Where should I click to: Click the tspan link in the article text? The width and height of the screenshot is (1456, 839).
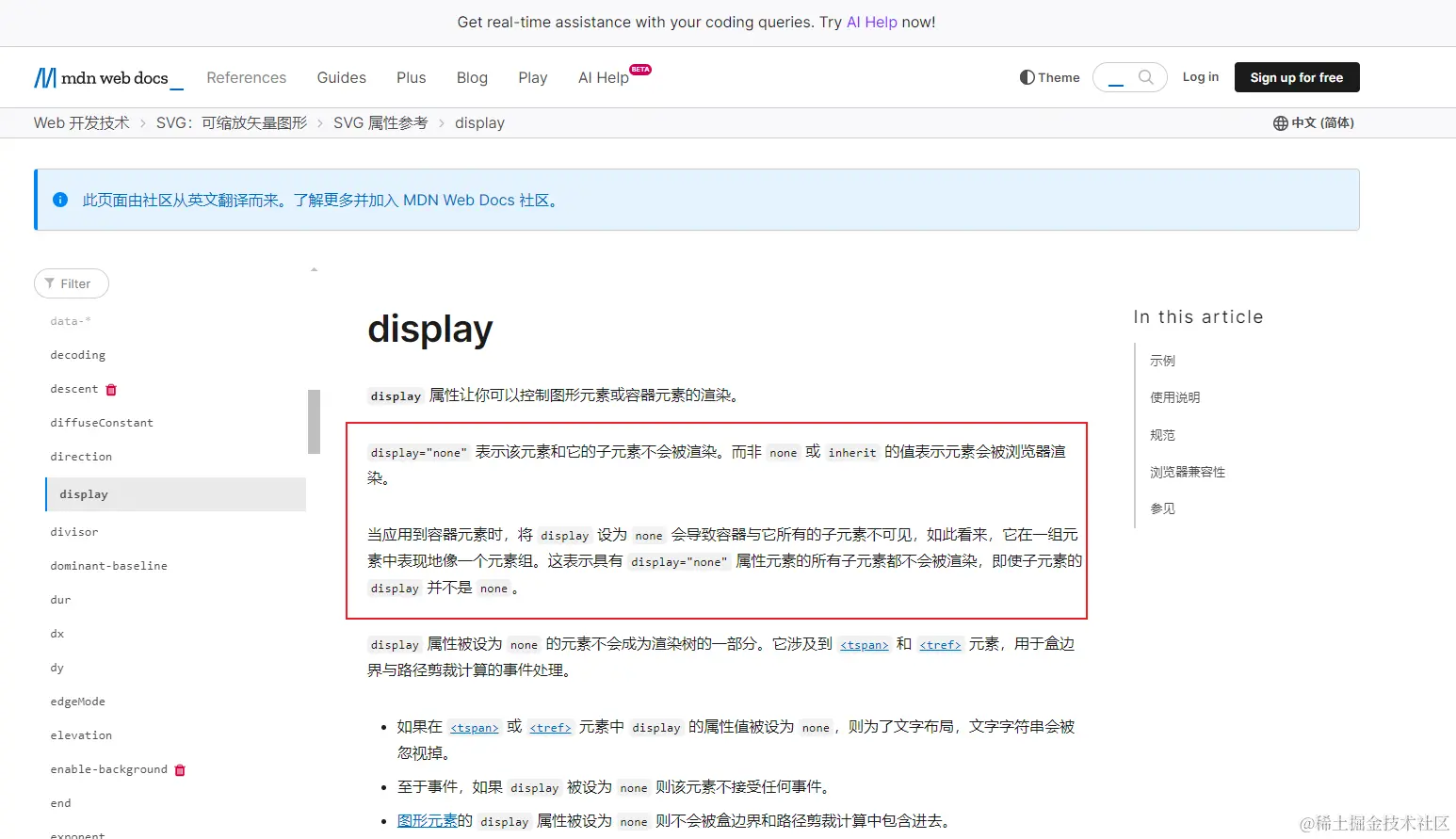(864, 644)
